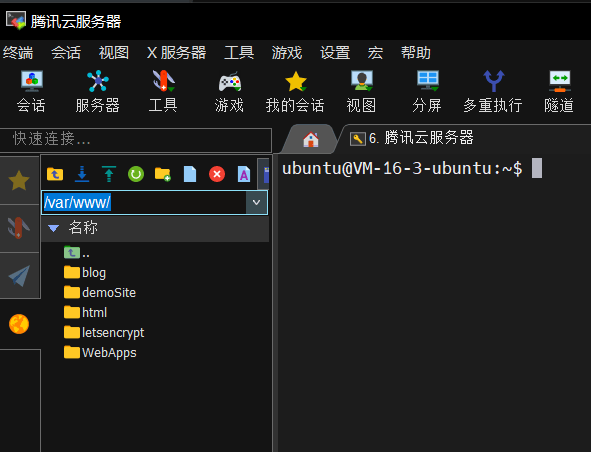591x452 pixels.
Task: Open the star sessions sidebar tab
Action: (19, 180)
